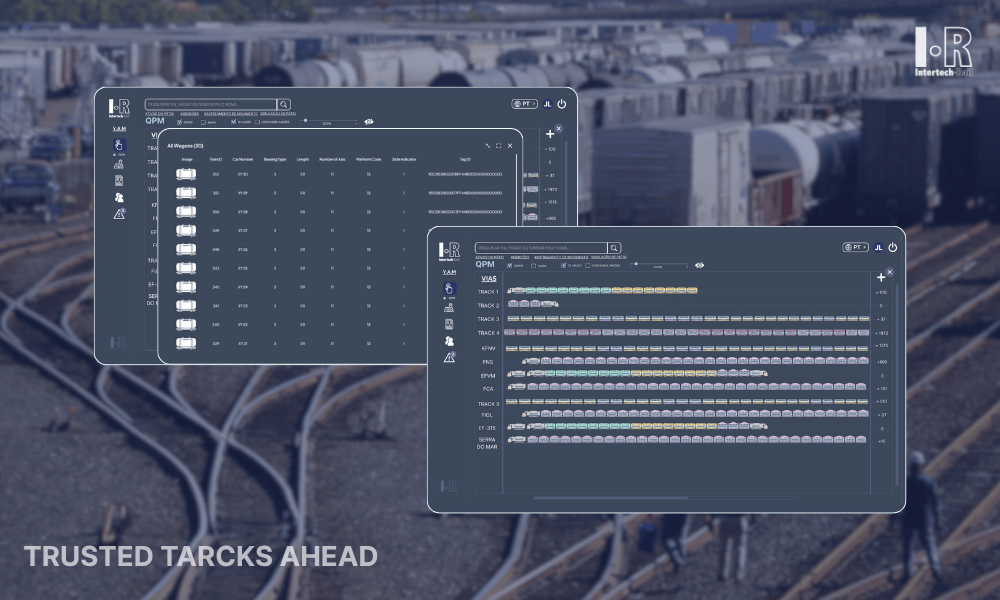Open the document report icon in back window sidebar

[x=119, y=181]
